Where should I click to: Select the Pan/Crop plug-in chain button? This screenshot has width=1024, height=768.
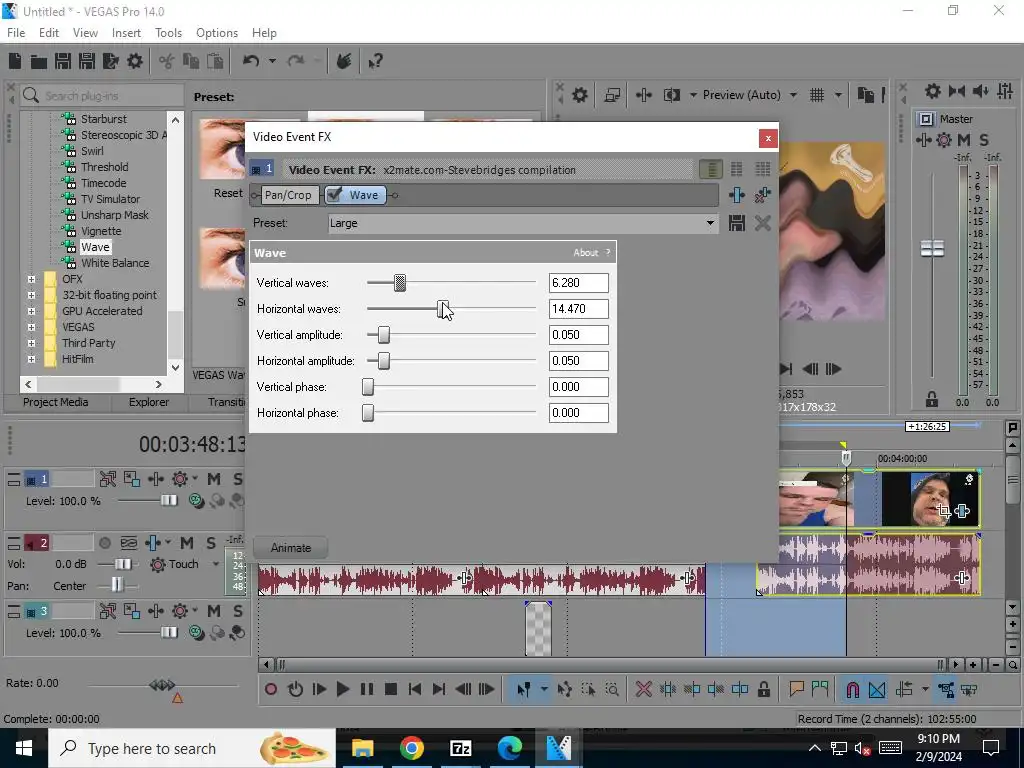288,195
